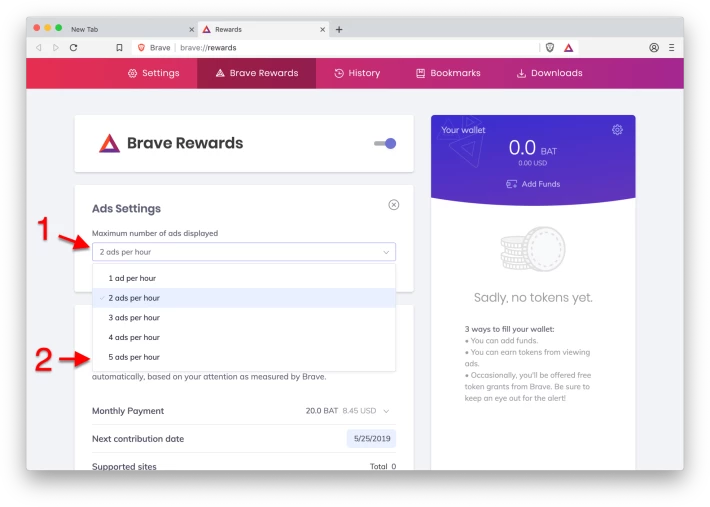Open the user profile icon
The width and height of the screenshot is (710, 507).
point(654,48)
